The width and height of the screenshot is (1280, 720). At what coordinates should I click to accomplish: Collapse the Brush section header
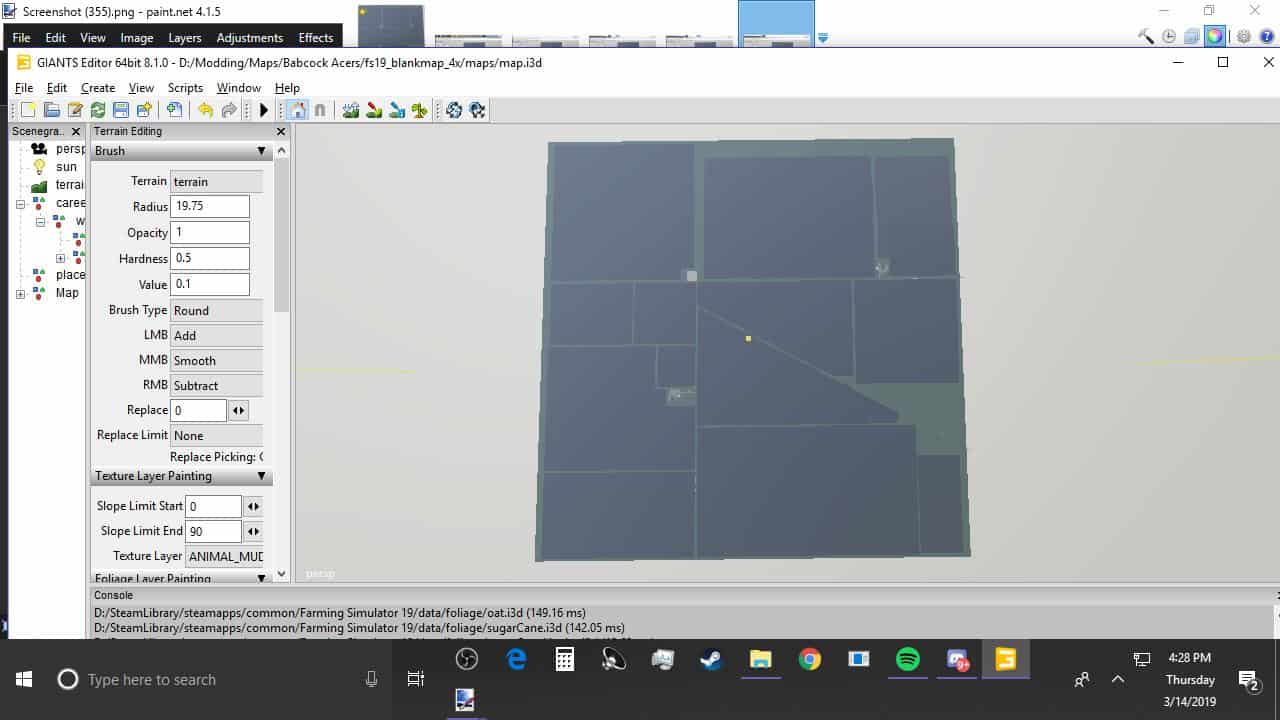pos(261,151)
